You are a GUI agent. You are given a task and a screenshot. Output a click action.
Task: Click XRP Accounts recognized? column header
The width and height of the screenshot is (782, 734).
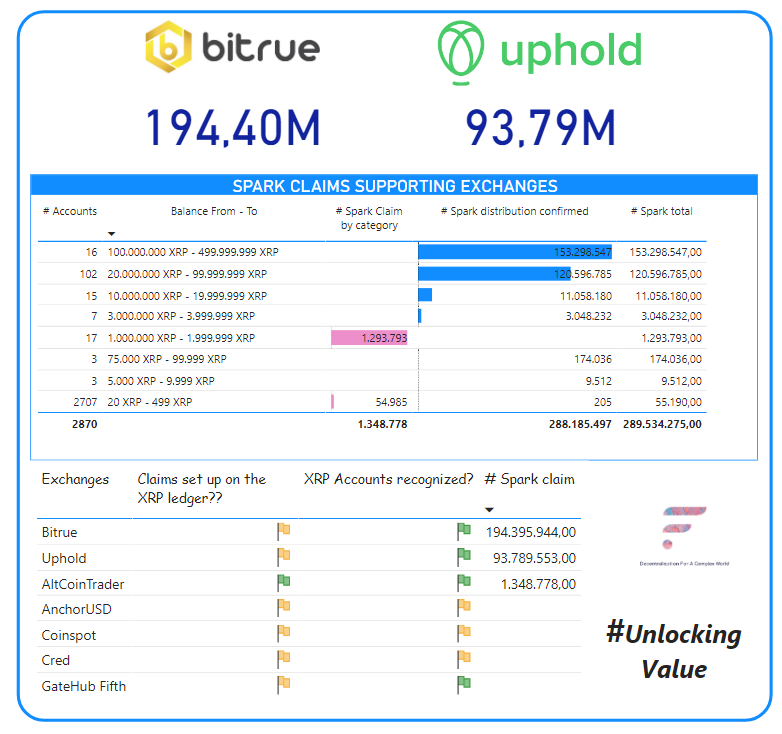pos(389,479)
